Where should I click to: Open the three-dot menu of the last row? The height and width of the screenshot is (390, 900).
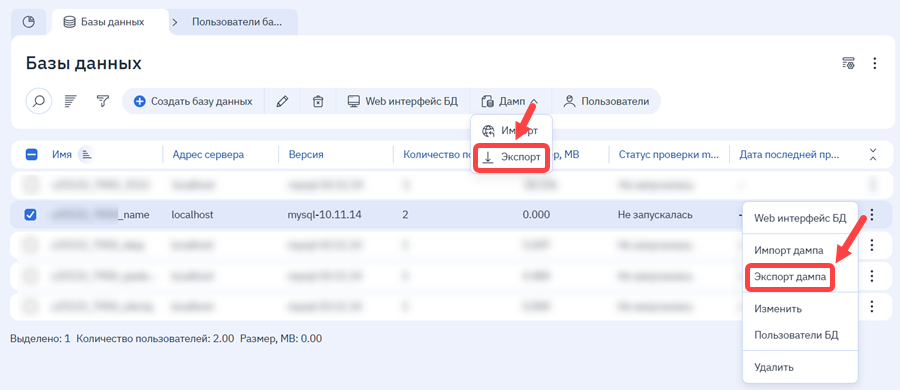[872, 307]
